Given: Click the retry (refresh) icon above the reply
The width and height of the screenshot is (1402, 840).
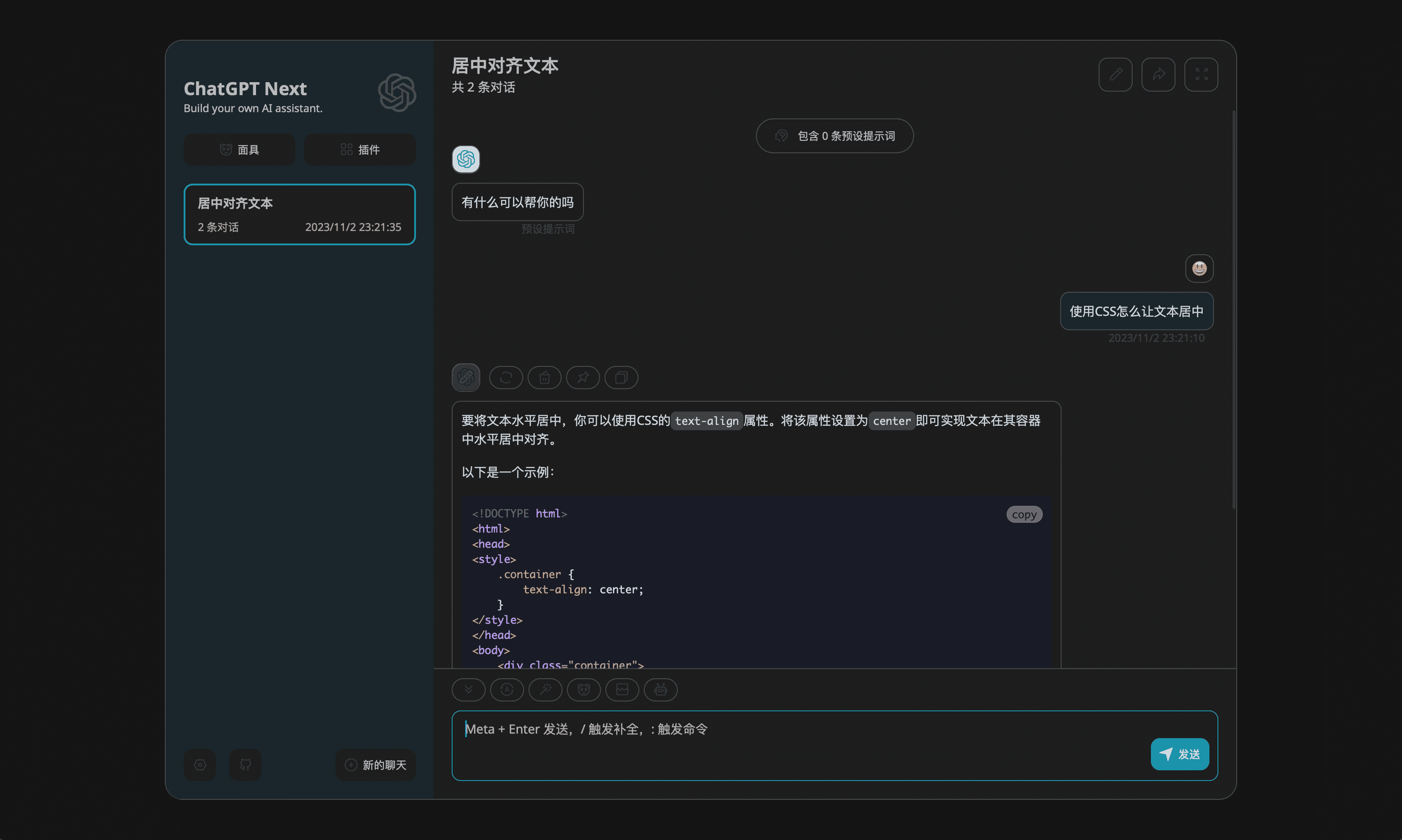Looking at the screenshot, I should (x=505, y=378).
